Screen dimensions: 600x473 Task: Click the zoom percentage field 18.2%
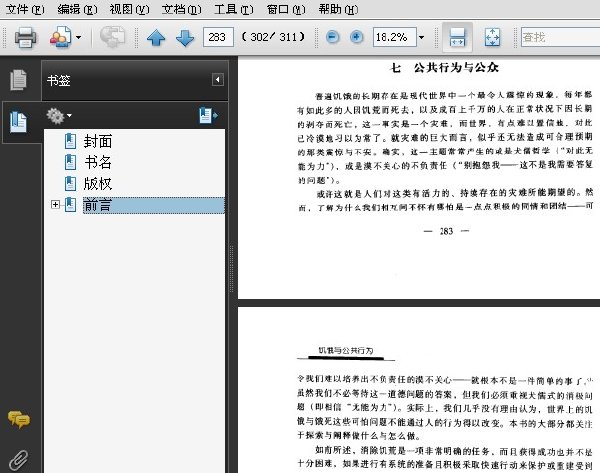click(x=395, y=37)
